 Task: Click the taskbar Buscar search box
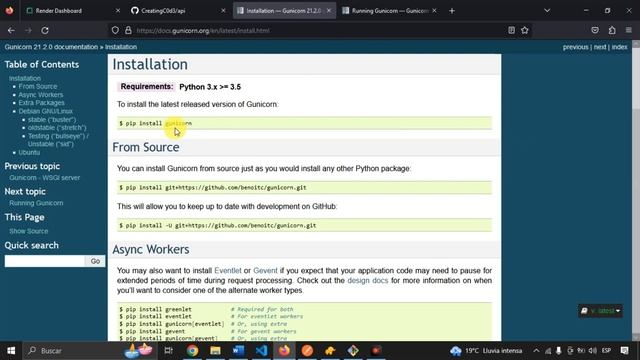coord(90,351)
